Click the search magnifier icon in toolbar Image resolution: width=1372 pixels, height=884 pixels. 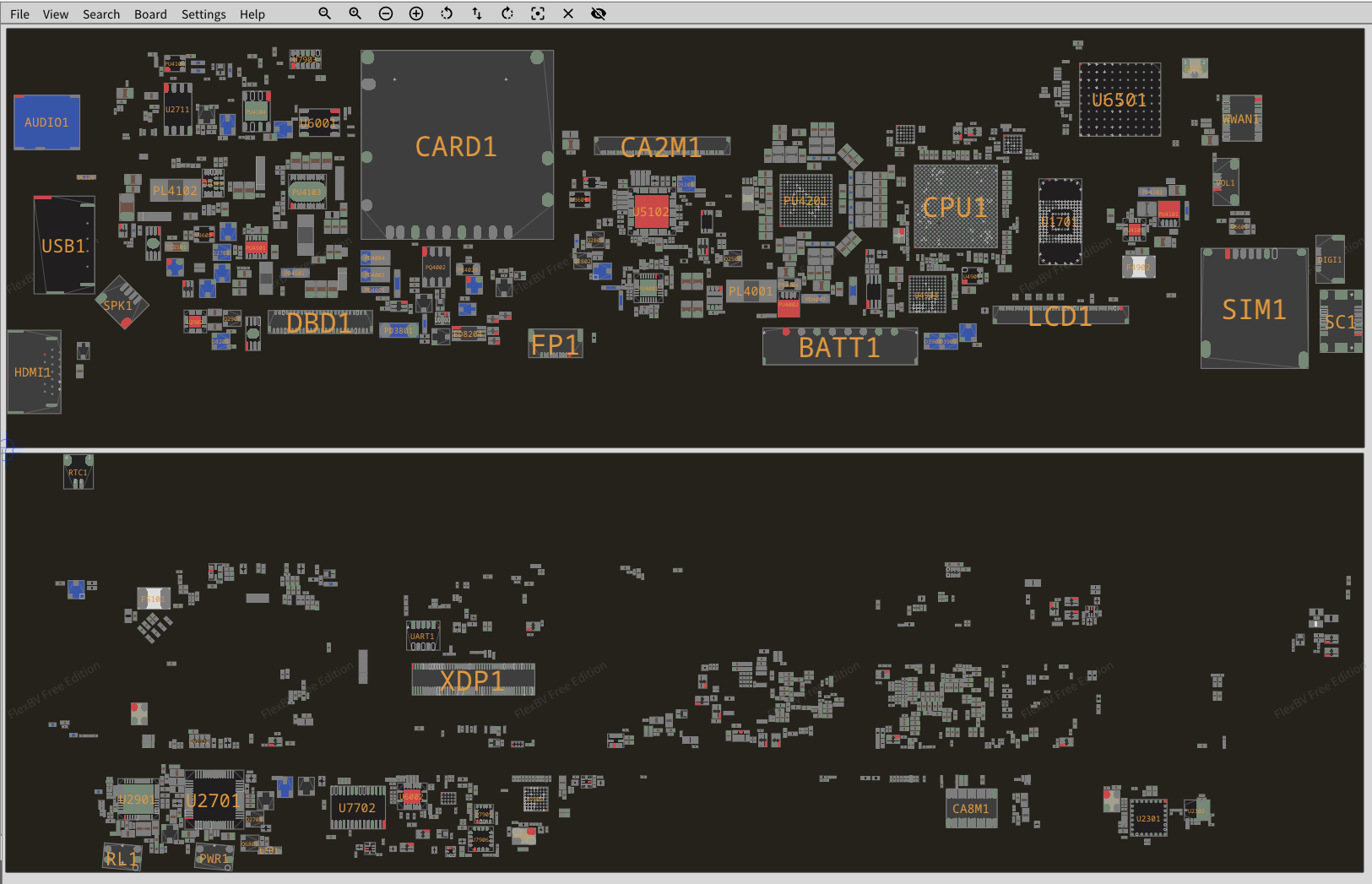click(324, 14)
